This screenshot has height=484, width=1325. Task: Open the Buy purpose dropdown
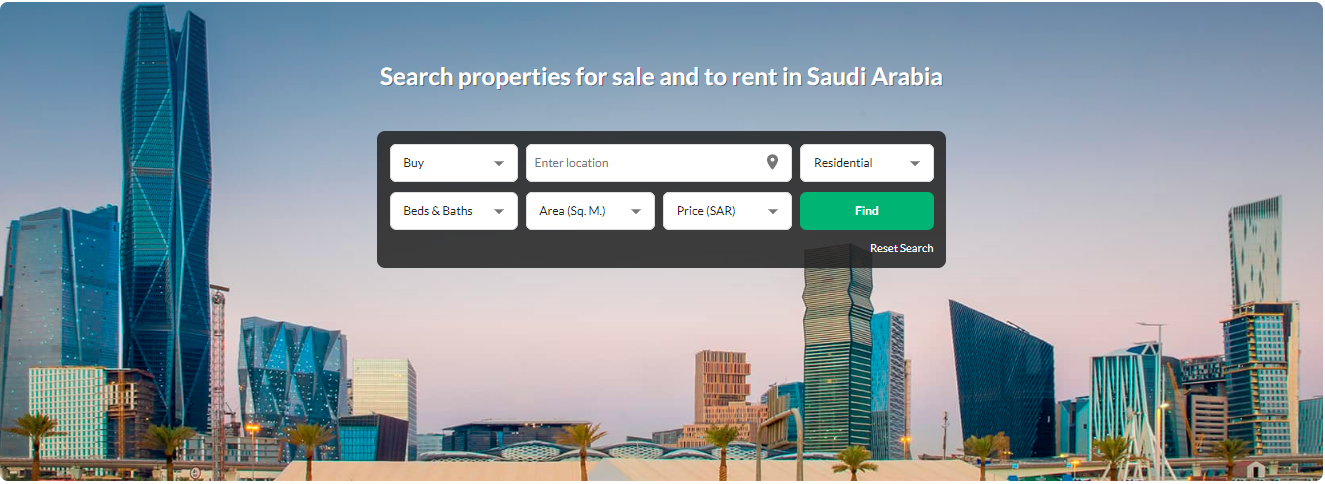point(454,163)
